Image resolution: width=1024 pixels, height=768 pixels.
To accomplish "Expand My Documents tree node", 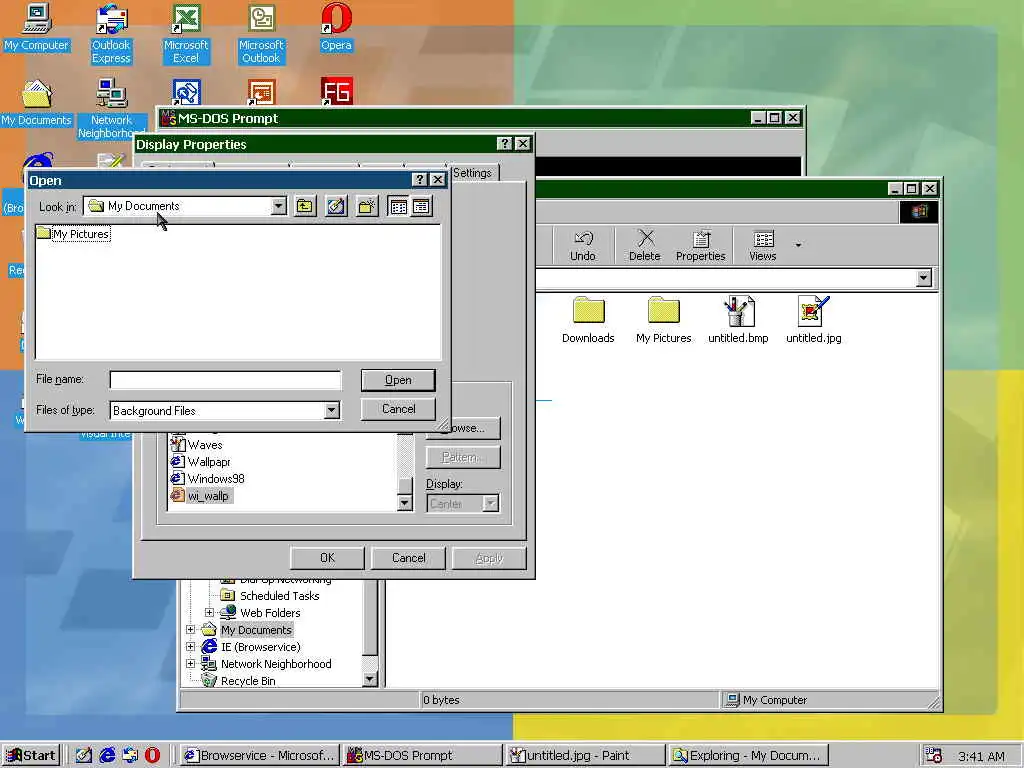I will click(190, 630).
